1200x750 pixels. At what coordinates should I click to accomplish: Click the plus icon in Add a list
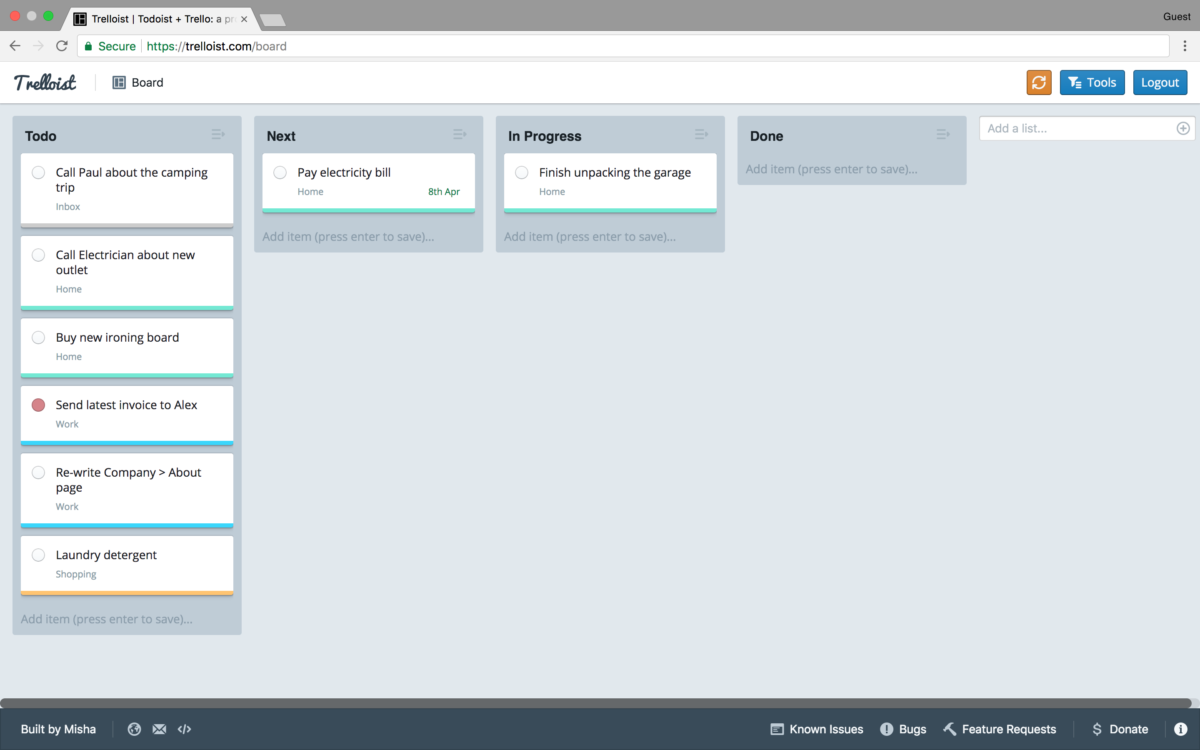click(x=1183, y=128)
